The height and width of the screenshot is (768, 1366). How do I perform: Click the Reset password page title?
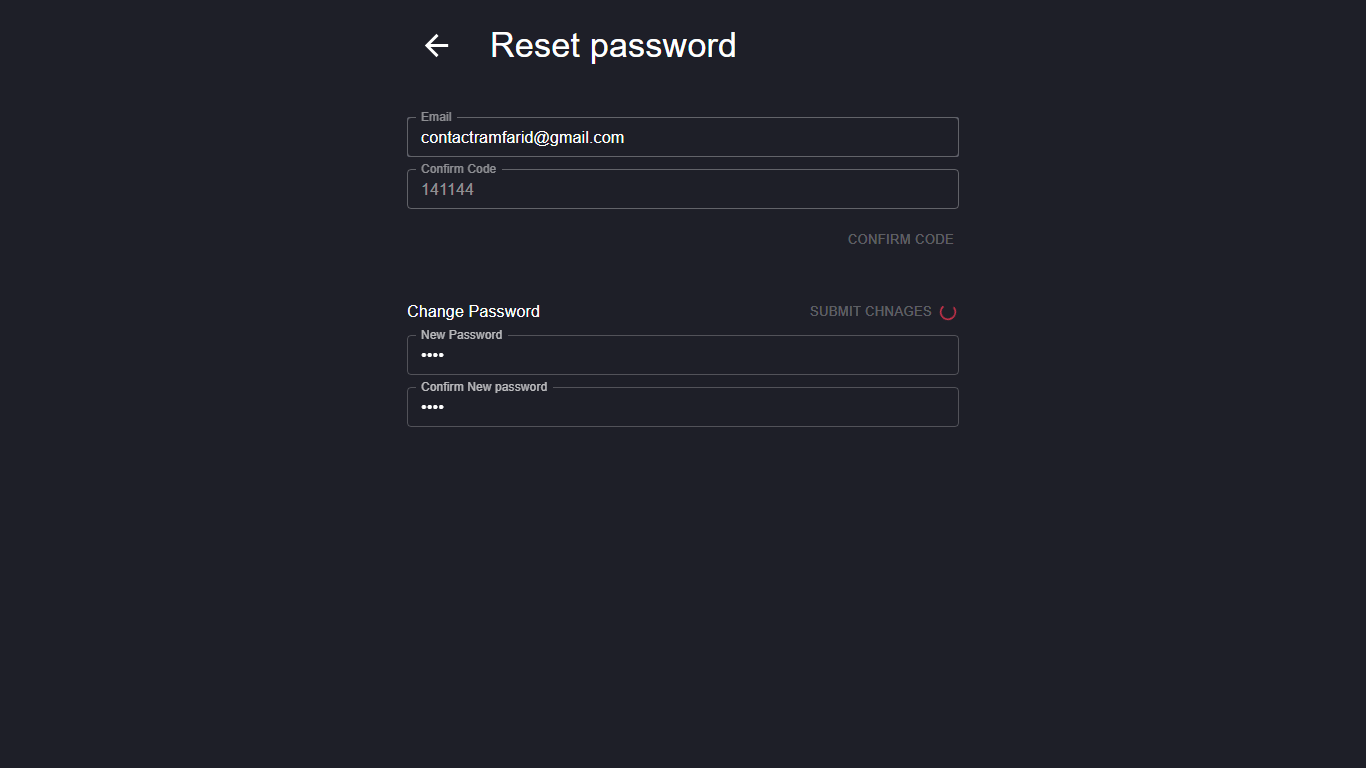(613, 46)
